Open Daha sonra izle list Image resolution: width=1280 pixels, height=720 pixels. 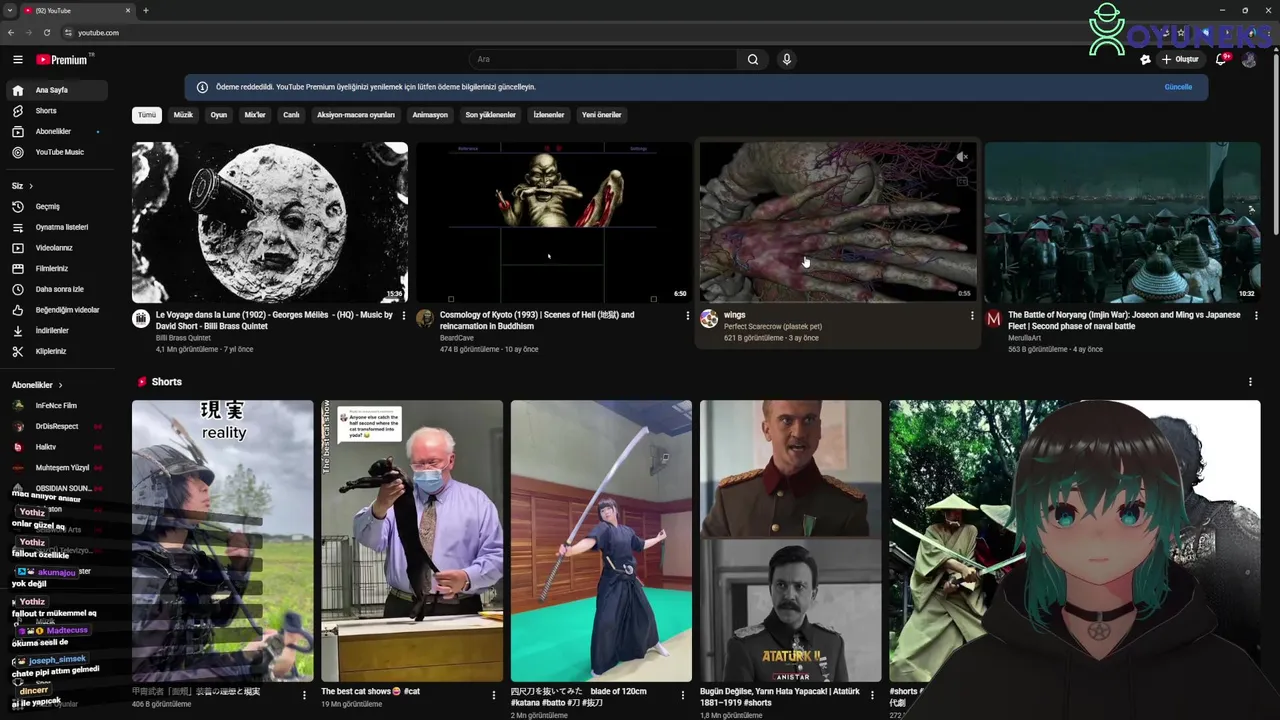pos(55,289)
